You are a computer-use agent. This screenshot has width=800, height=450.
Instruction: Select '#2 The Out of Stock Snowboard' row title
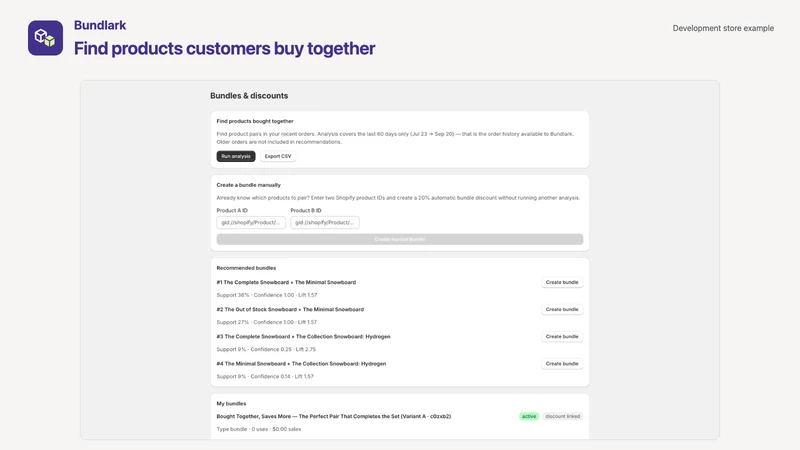[290, 309]
